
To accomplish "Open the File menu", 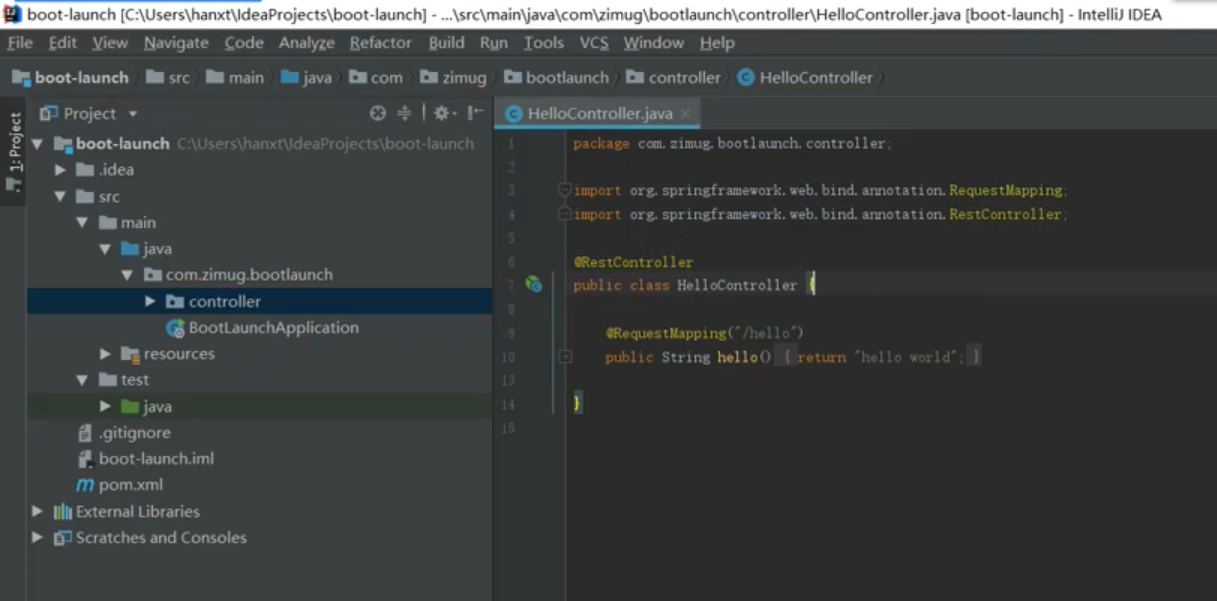I will (x=20, y=43).
